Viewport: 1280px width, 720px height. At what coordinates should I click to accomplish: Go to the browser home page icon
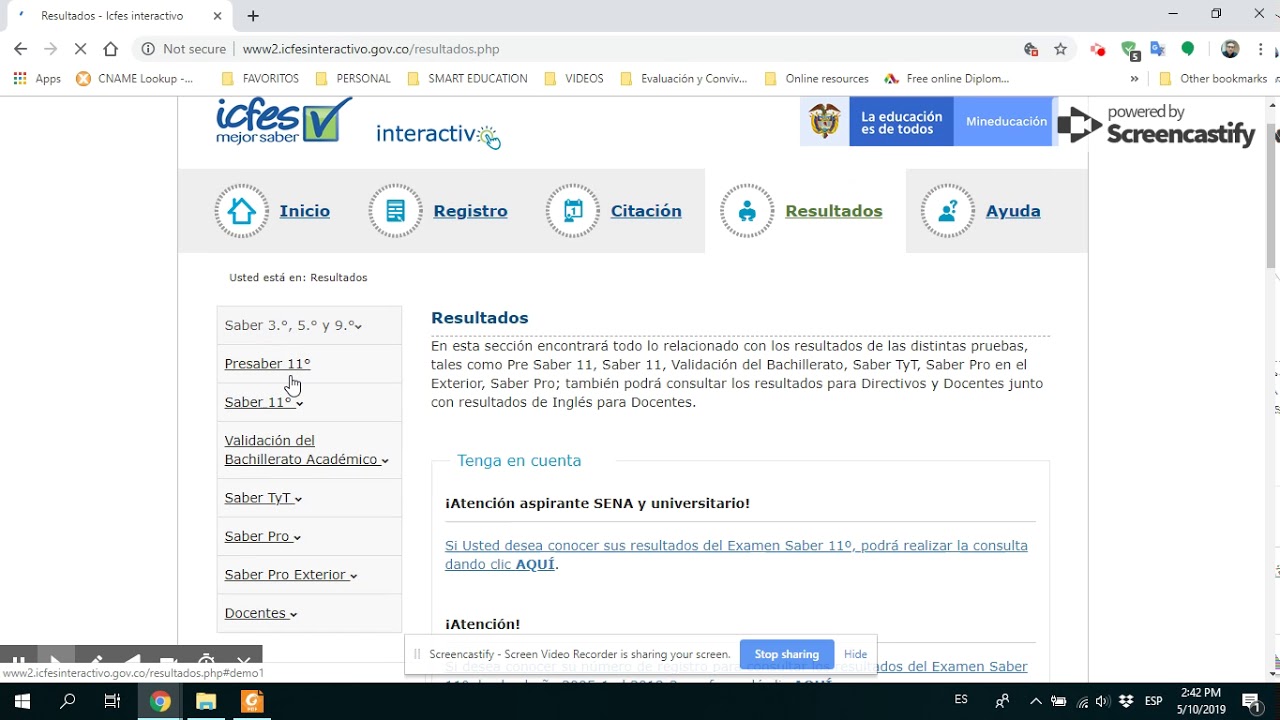[111, 49]
